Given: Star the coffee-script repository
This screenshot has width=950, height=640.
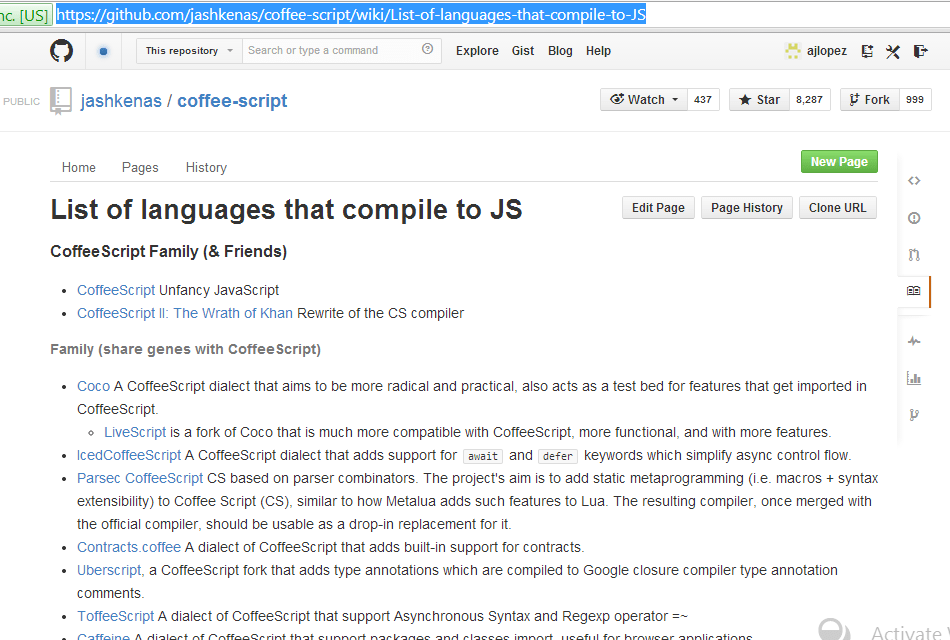Looking at the screenshot, I should [x=759, y=99].
